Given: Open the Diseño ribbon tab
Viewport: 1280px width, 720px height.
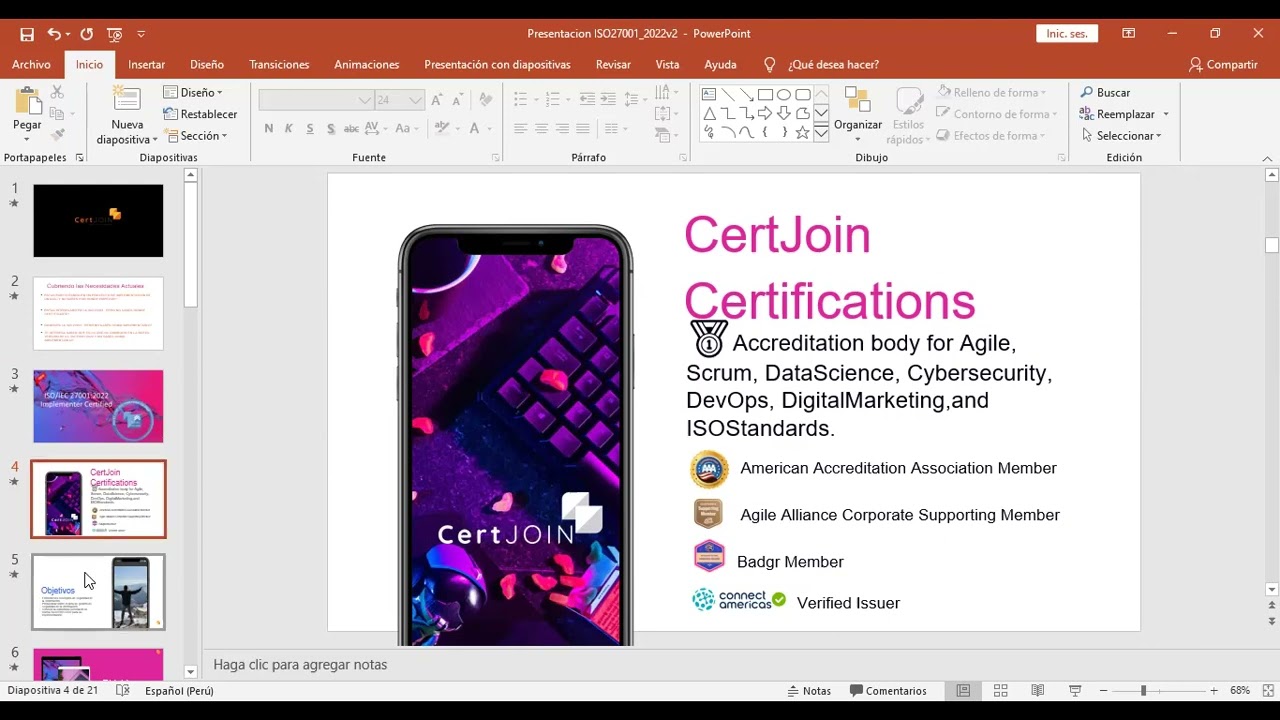Looking at the screenshot, I should [x=207, y=65].
